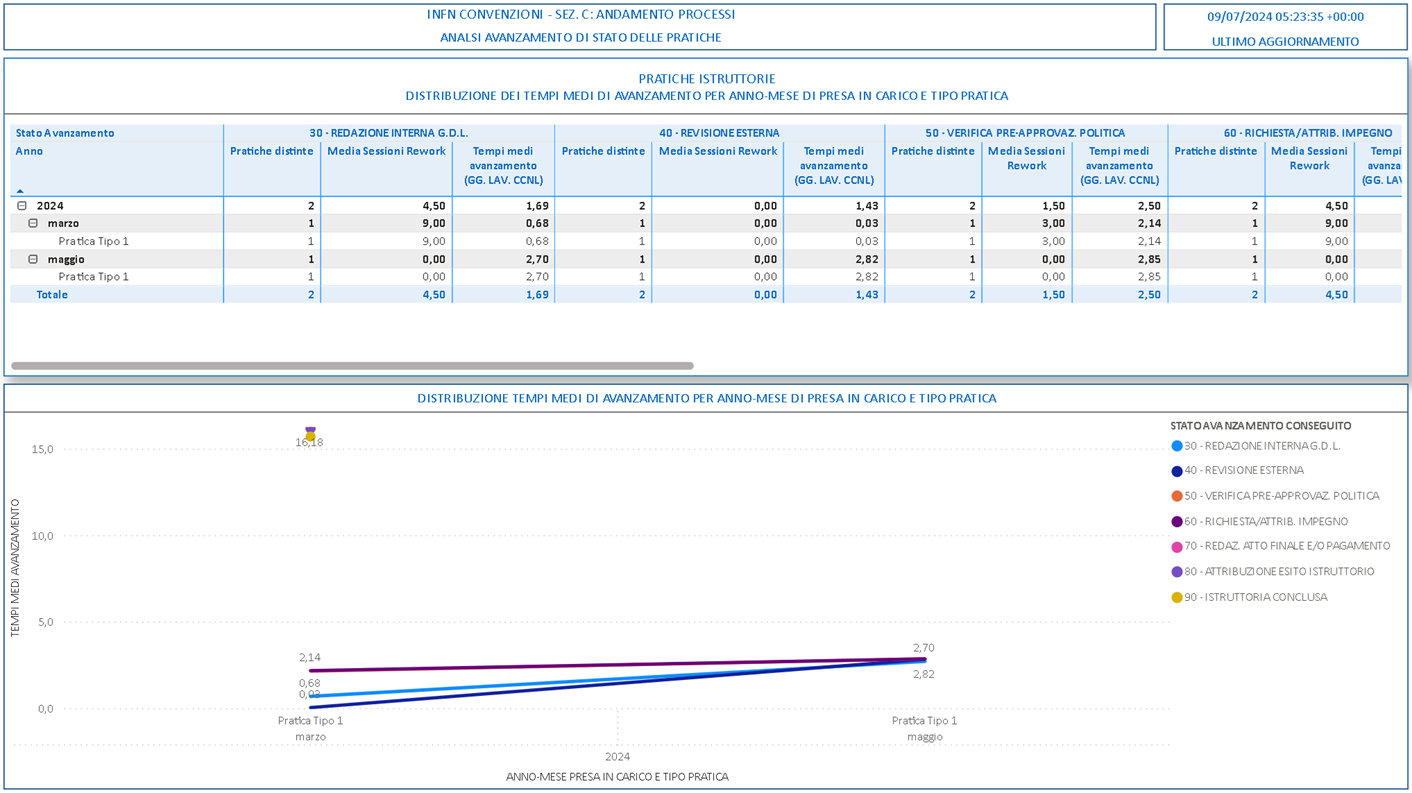Click the sort arrow under Anno
1412x793 pixels.
point(20,191)
